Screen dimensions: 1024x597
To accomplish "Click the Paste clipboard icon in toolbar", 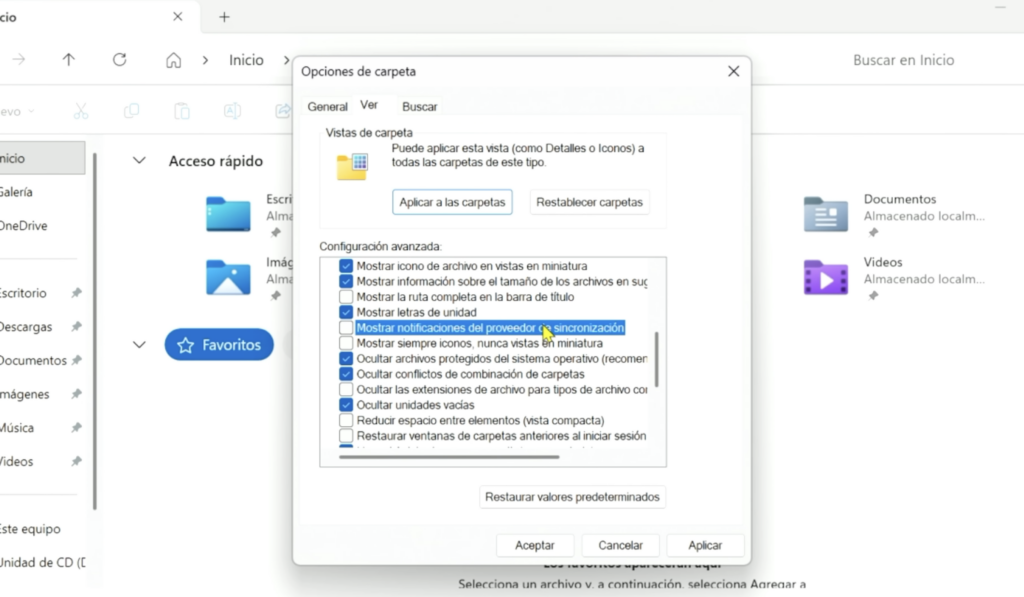I will pyautogui.click(x=182, y=112).
